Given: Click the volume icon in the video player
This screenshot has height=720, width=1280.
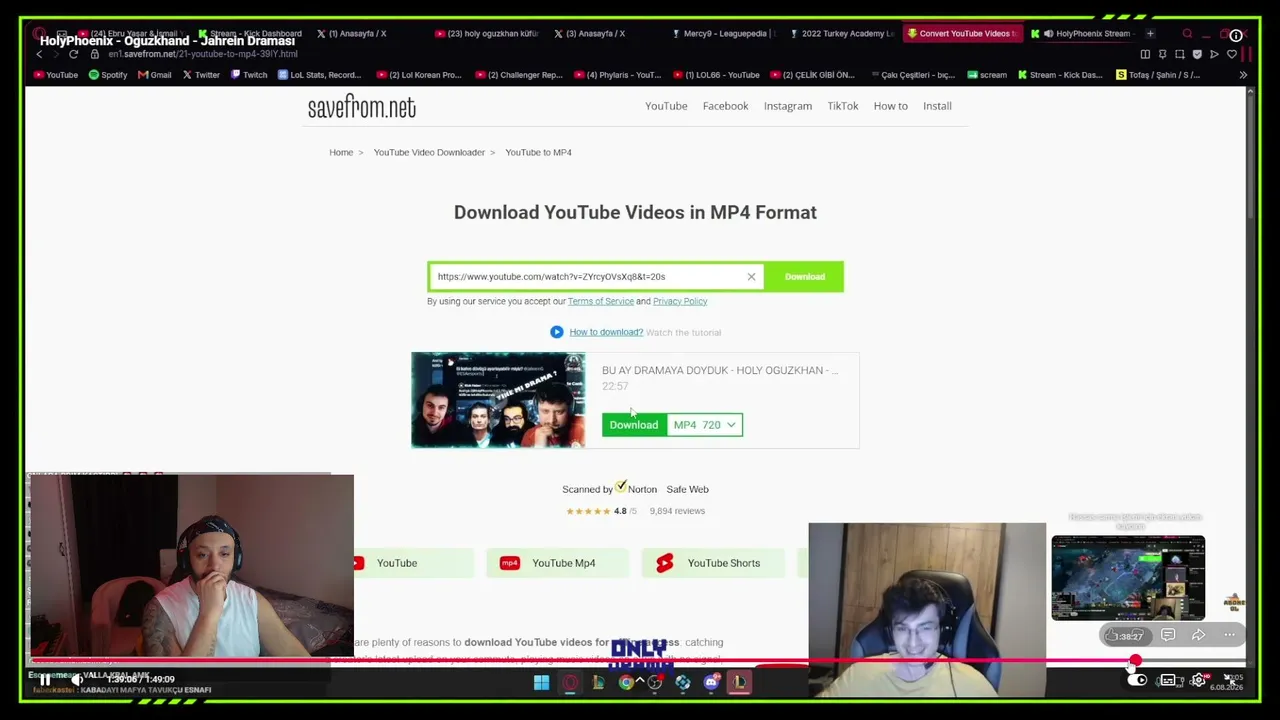Looking at the screenshot, I should point(77,680).
